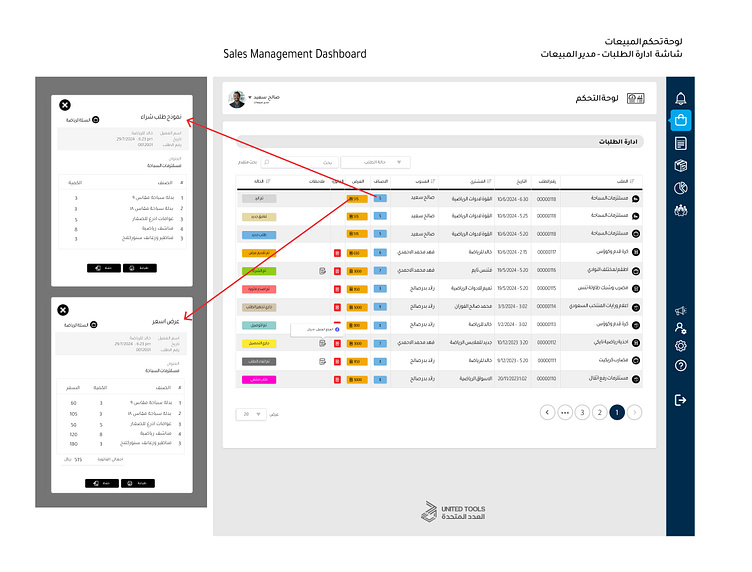This screenshot has width=752, height=572.
Task: Click the بحث متقدم advanced search link
Action: (247, 162)
